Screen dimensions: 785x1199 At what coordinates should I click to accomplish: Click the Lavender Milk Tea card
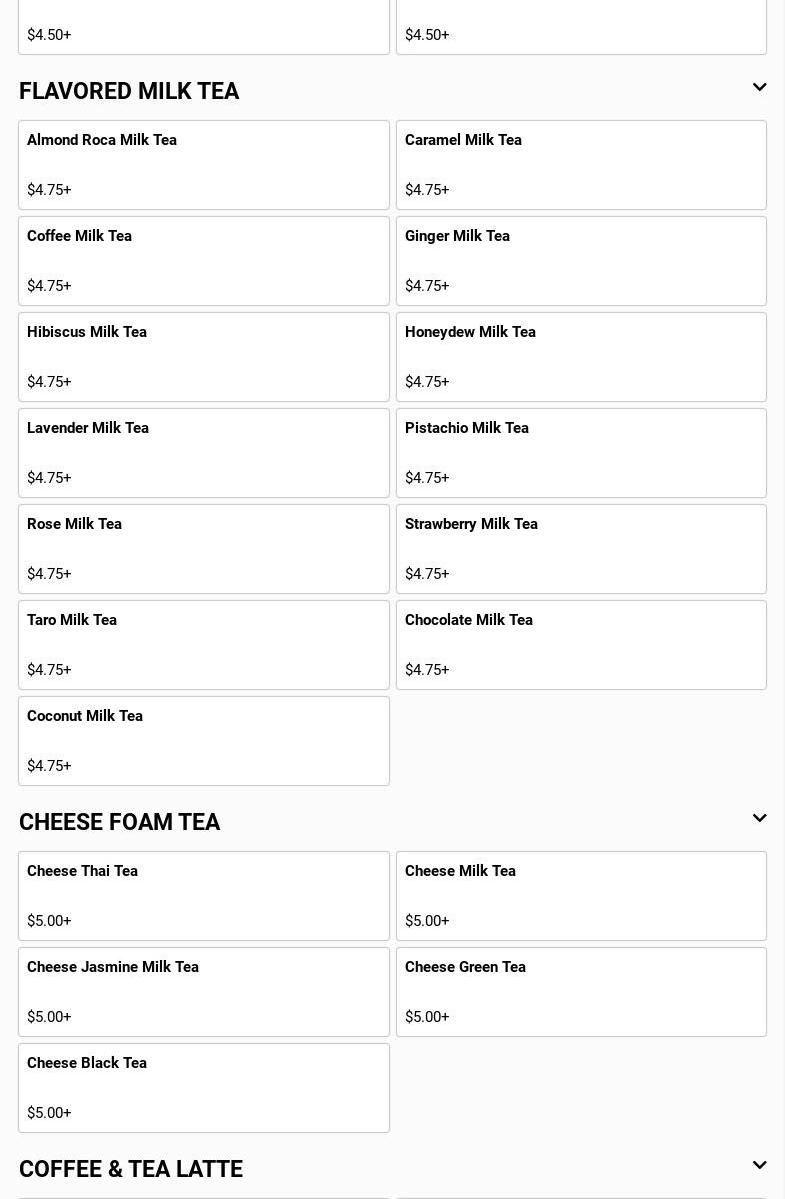coord(203,453)
